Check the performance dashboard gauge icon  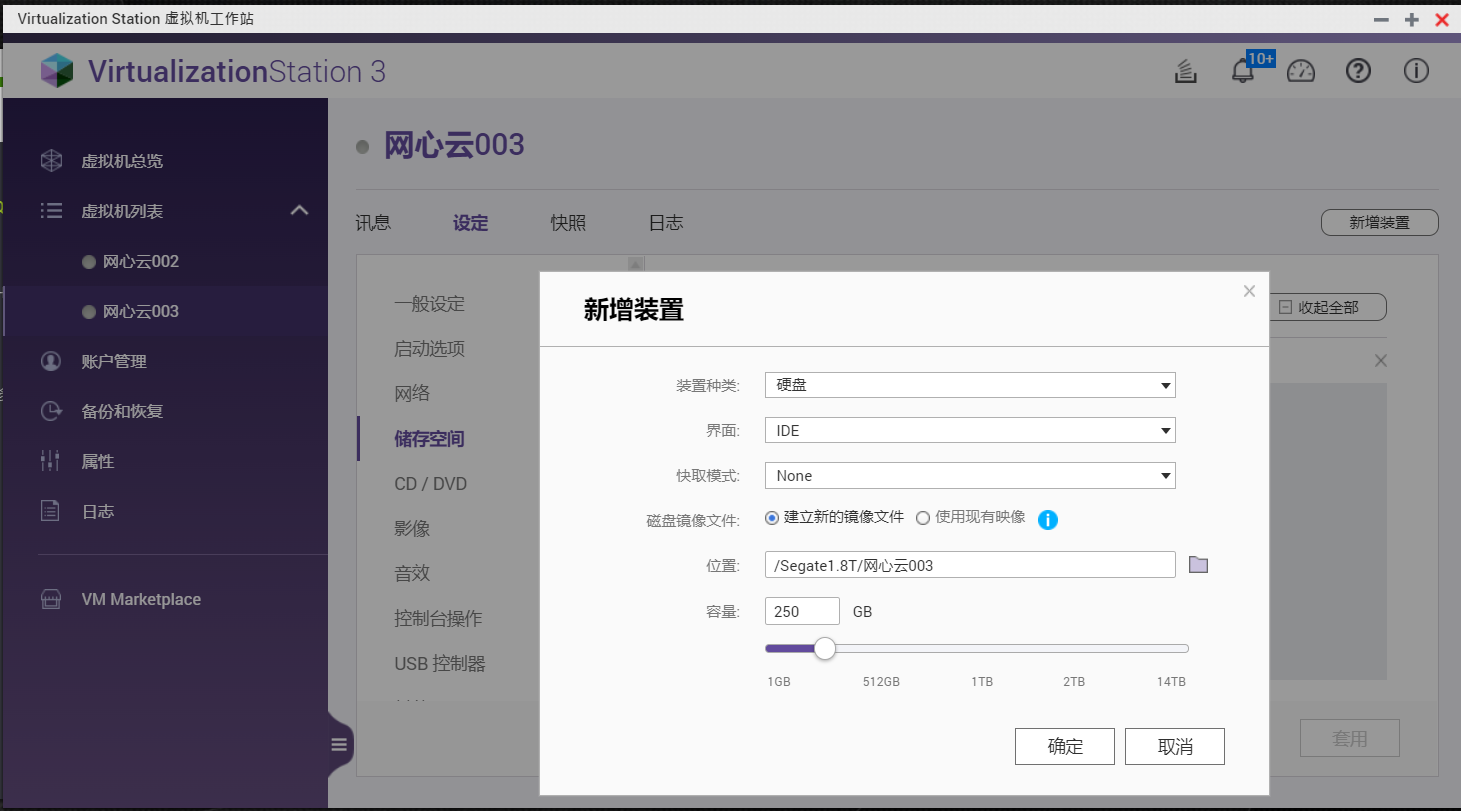coord(1301,71)
